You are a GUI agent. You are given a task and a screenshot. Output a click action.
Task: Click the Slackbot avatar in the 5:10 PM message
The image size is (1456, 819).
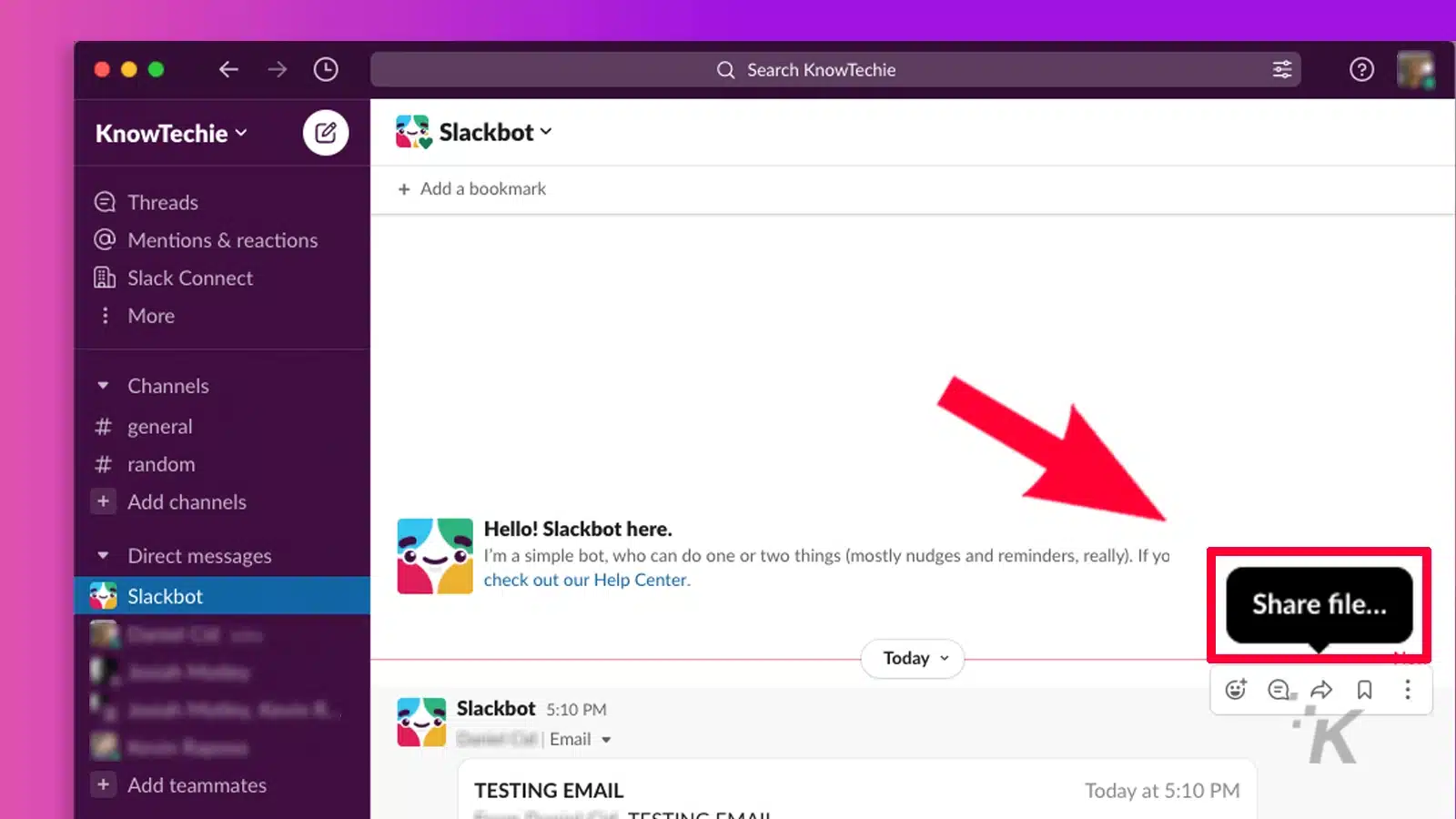(421, 722)
